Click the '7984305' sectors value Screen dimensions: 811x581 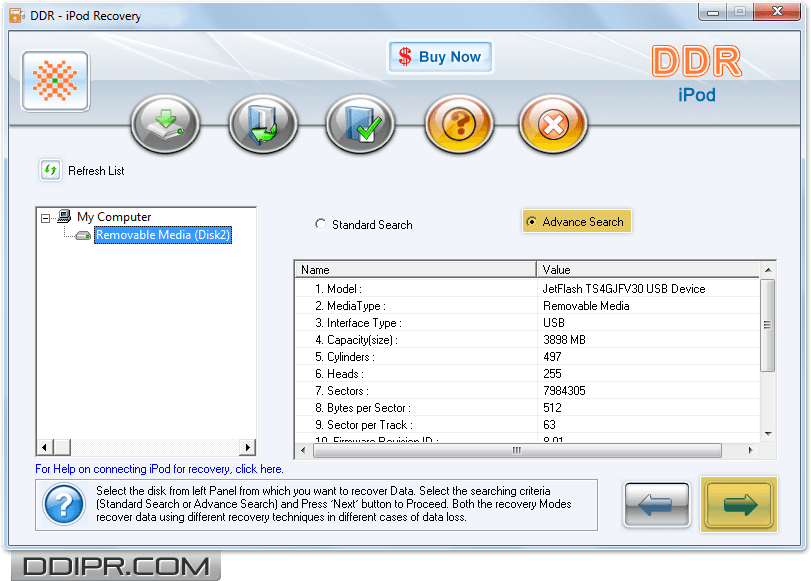tap(564, 391)
